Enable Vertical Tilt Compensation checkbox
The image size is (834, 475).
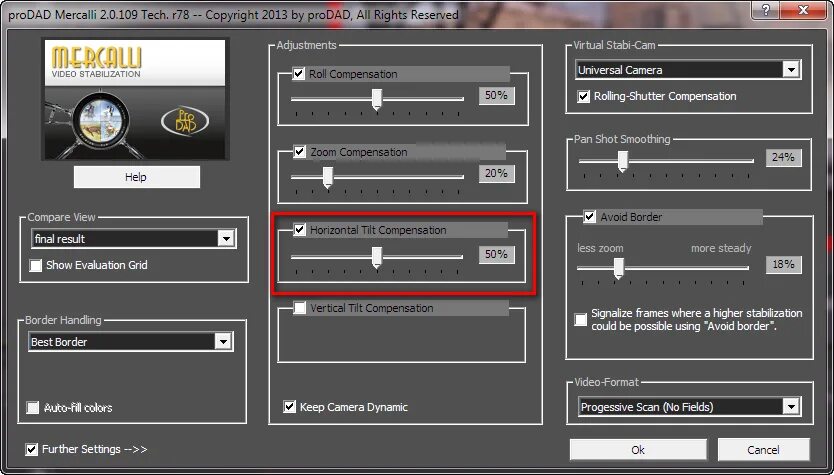pyautogui.click(x=299, y=307)
